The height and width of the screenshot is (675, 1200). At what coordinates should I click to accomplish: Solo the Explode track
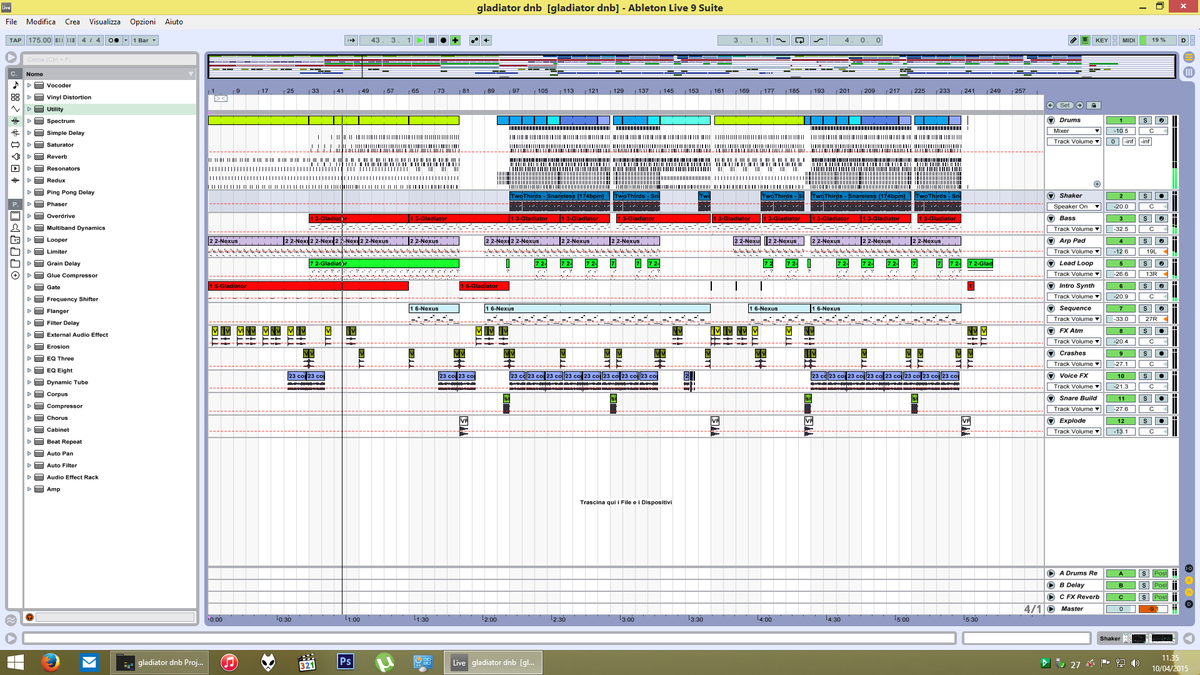1145,420
